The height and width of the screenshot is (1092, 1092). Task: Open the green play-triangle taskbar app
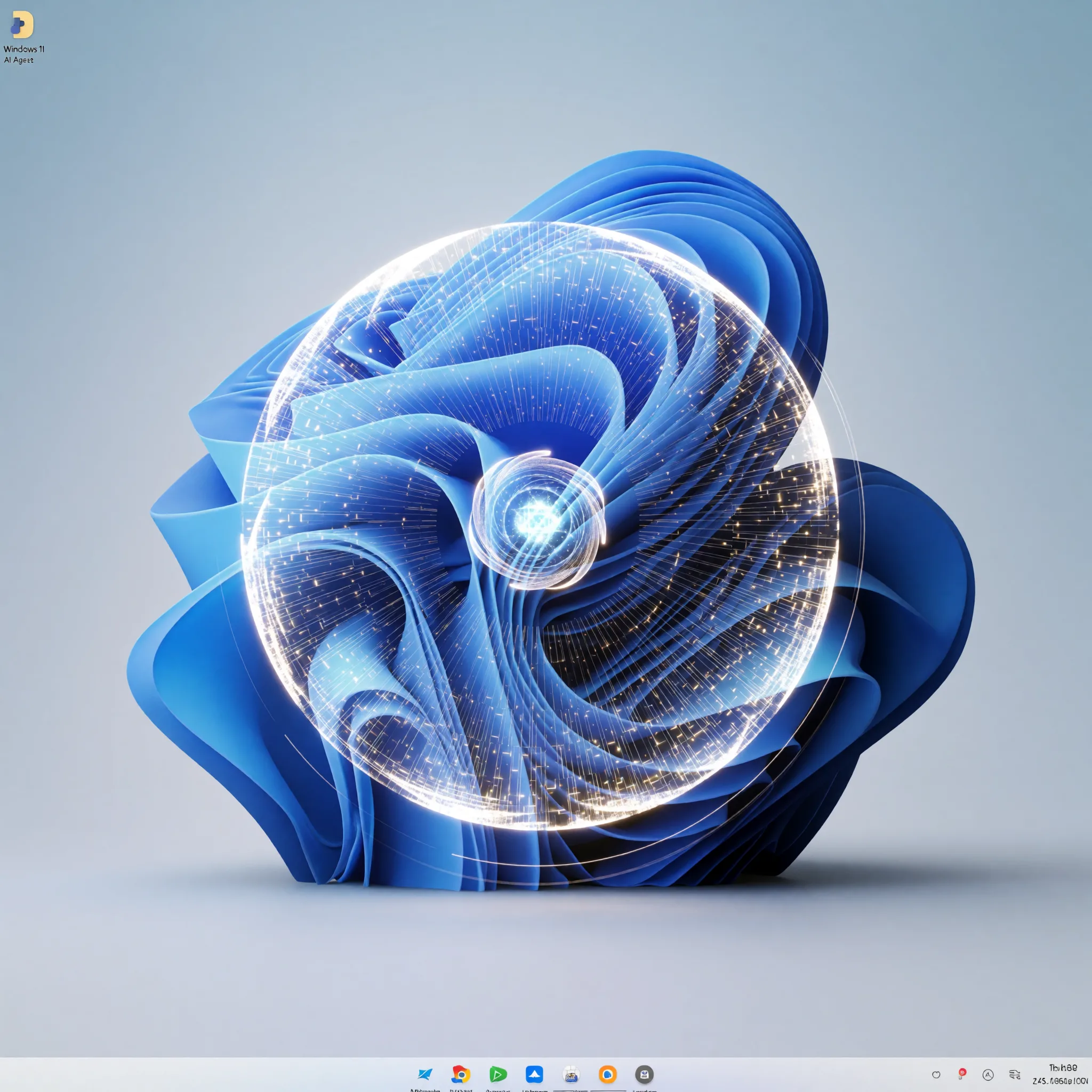pyautogui.click(x=498, y=1074)
